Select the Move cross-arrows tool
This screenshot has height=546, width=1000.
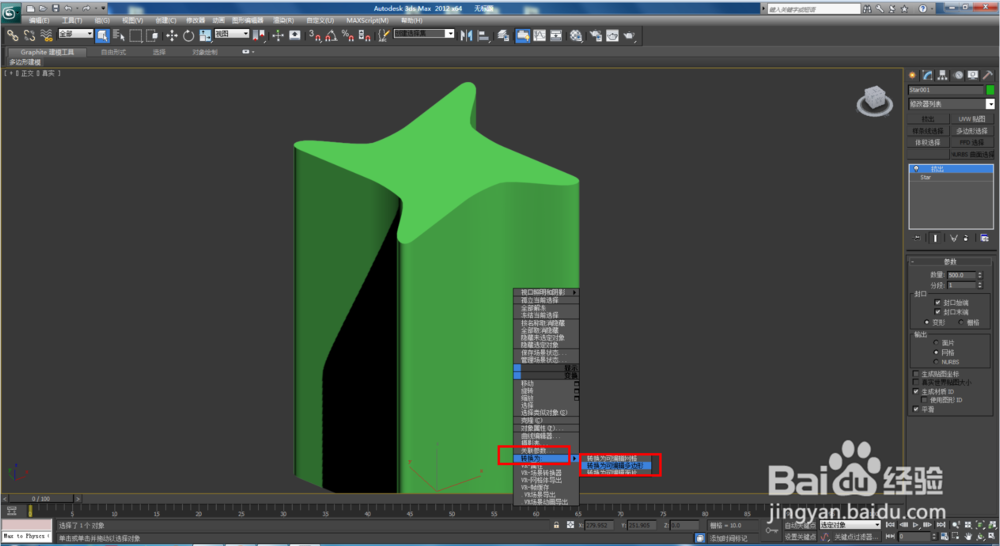(x=172, y=36)
